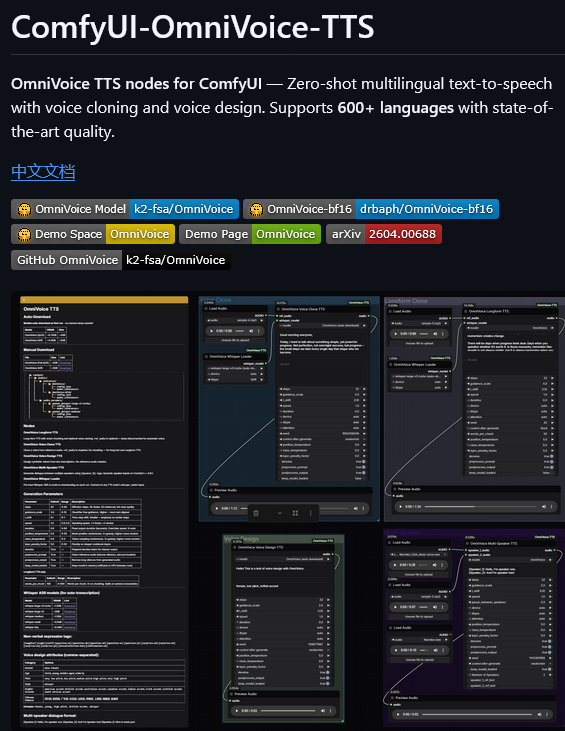This screenshot has width=565, height=731.
Task: Open the model dropdown in Voice Design TTS node
Action: (284, 559)
